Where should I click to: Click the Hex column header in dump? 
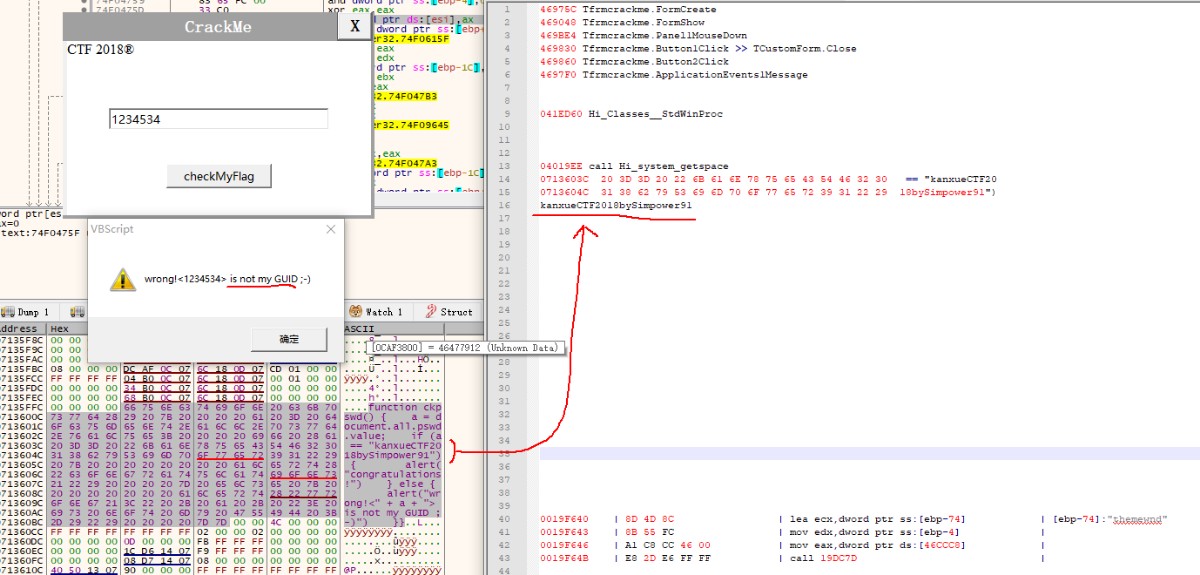coord(60,328)
